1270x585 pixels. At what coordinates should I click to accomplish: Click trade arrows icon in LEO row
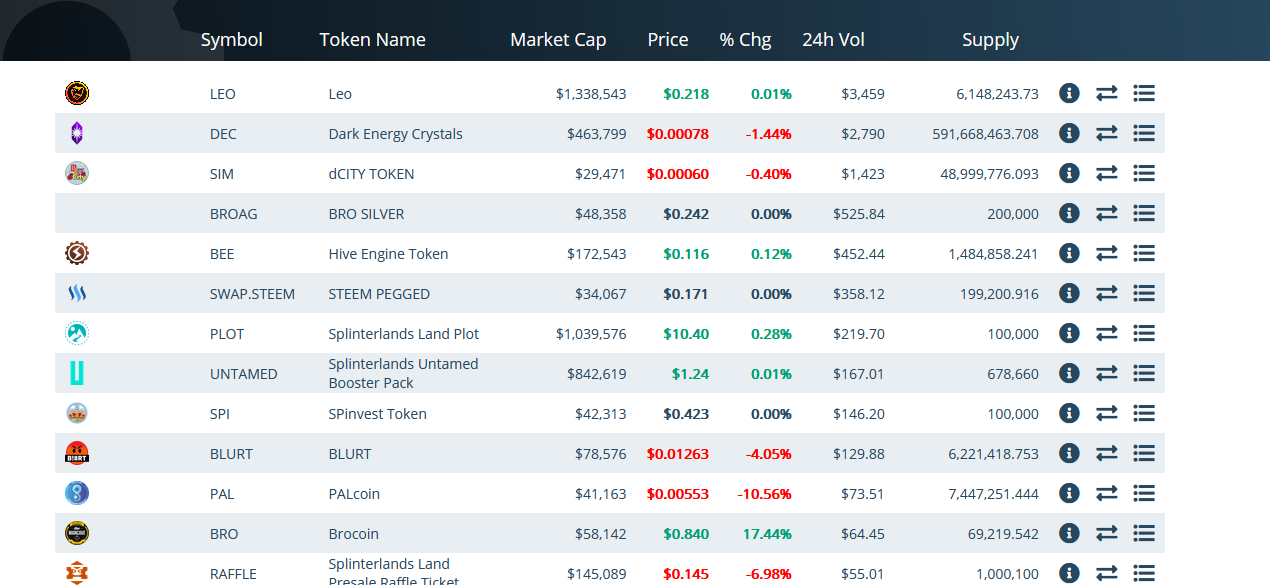1106,93
